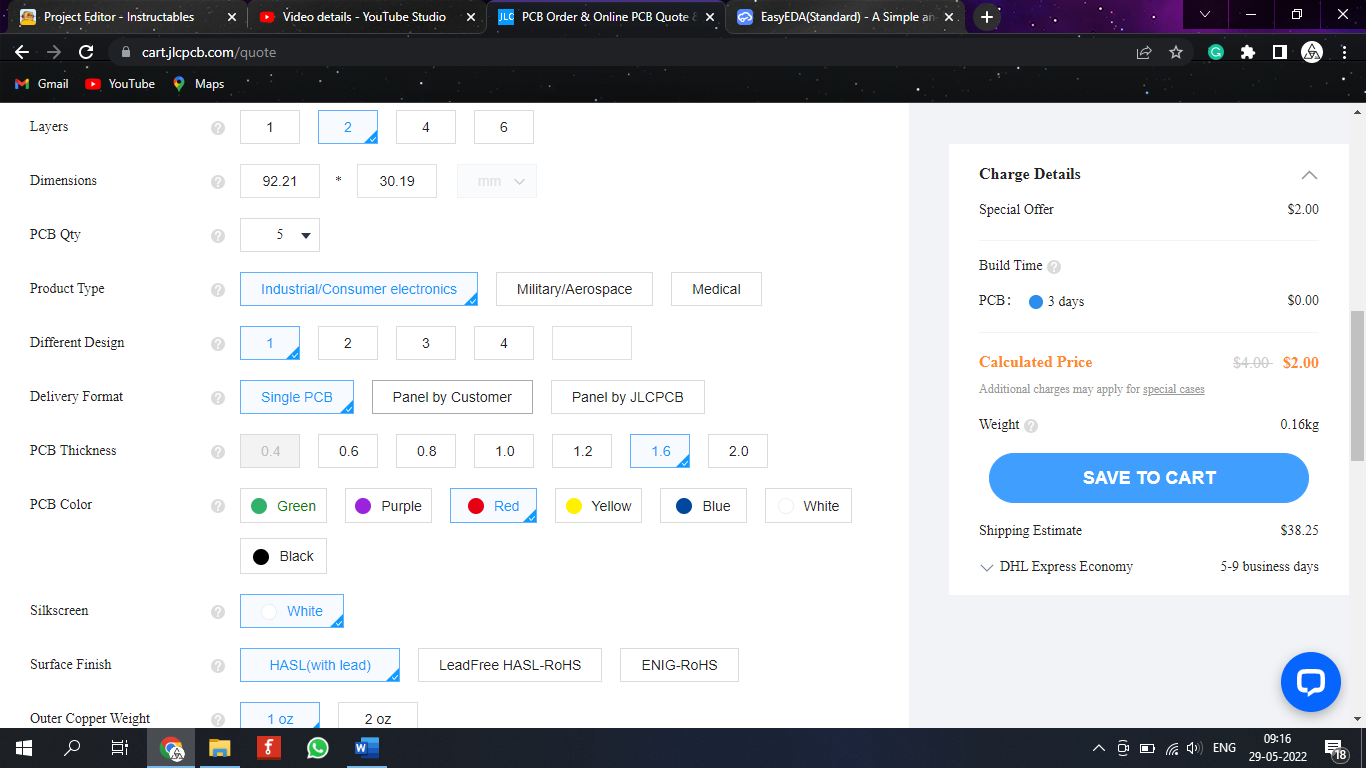Open help icon next to PCB Qty

tap(218, 236)
